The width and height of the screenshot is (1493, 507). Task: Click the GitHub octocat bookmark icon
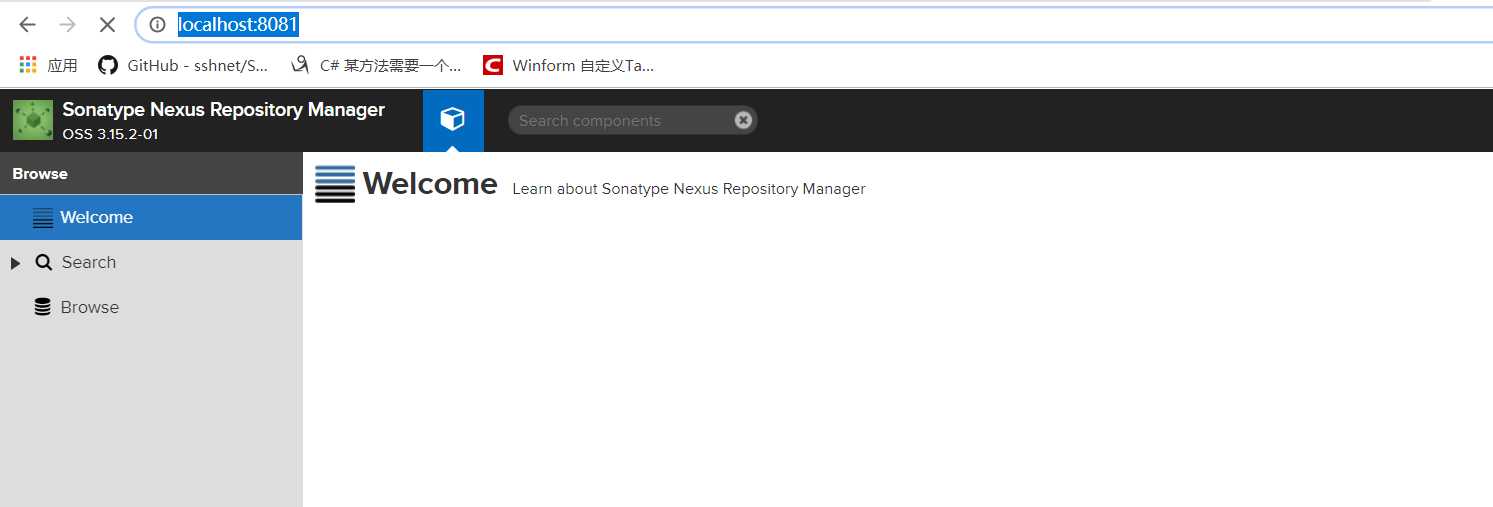[108, 65]
